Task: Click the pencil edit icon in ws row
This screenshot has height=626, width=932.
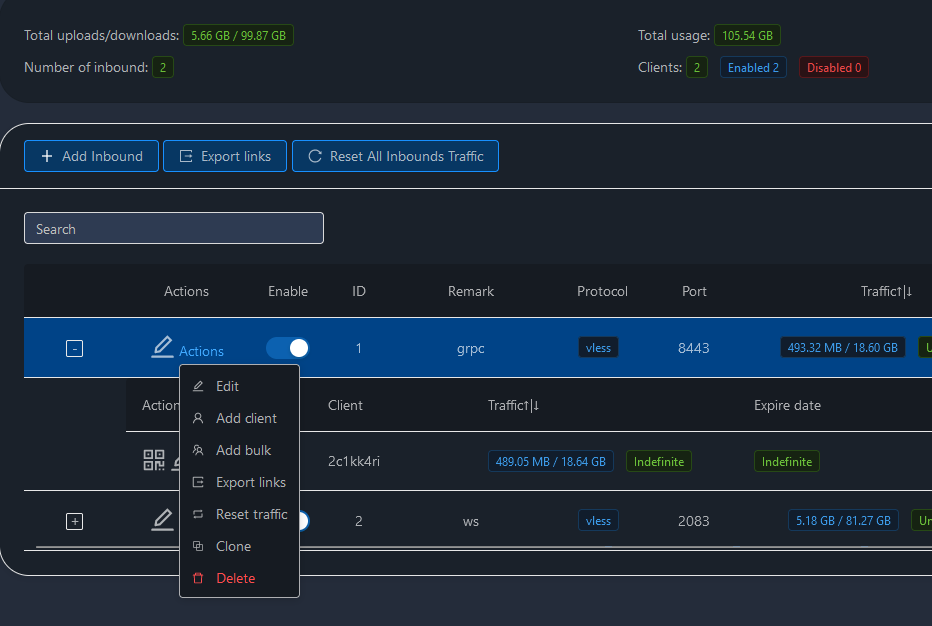Action: (x=162, y=520)
